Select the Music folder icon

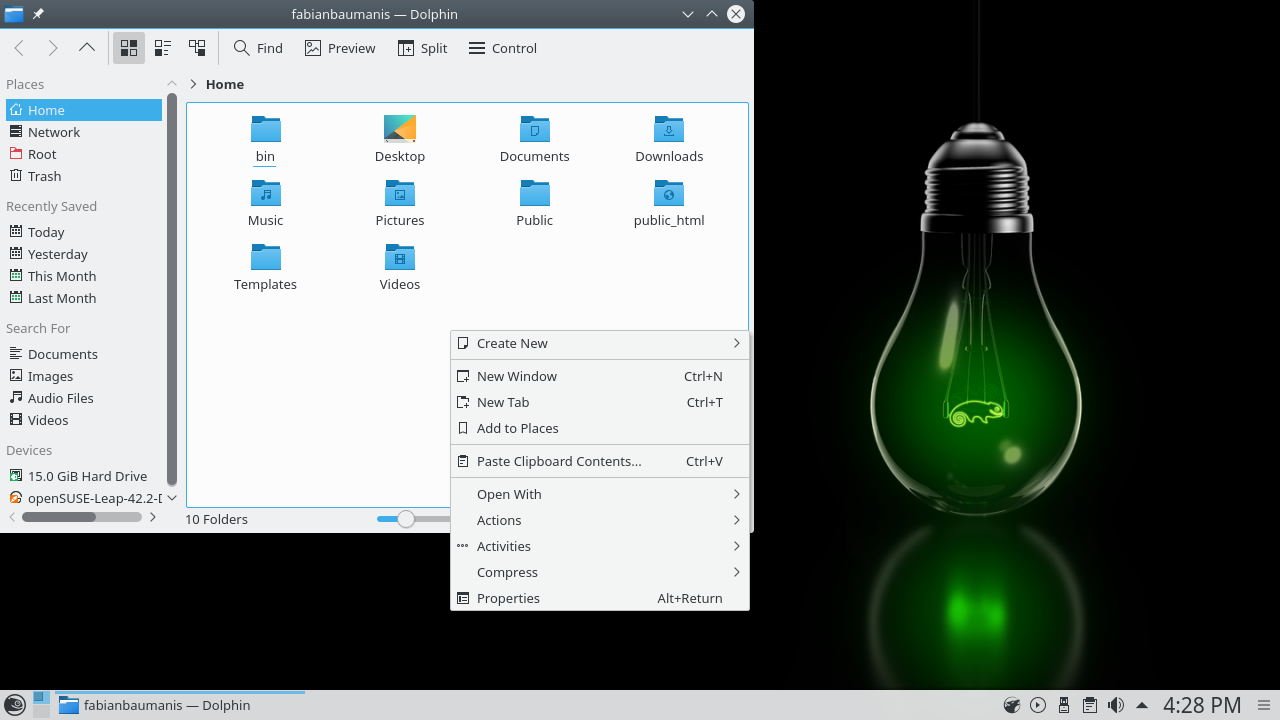265,194
